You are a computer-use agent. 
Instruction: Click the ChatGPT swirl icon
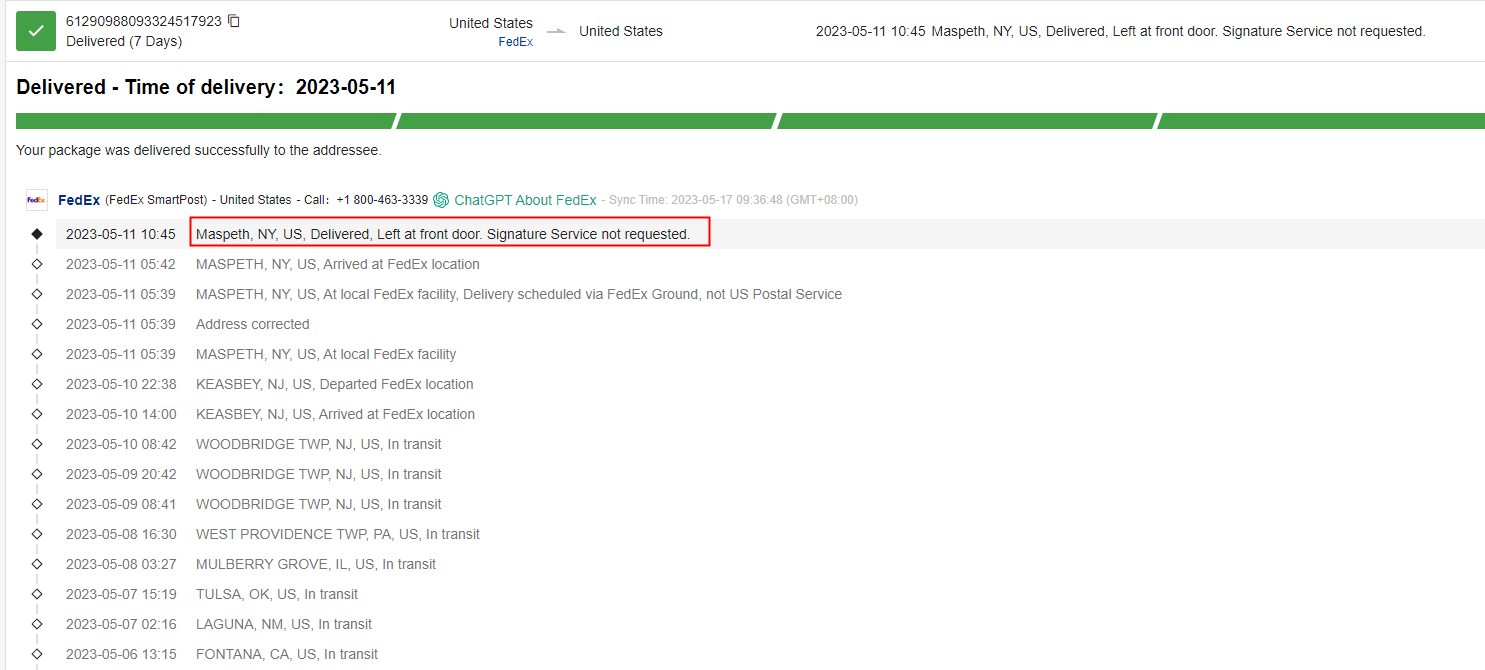tap(441, 200)
